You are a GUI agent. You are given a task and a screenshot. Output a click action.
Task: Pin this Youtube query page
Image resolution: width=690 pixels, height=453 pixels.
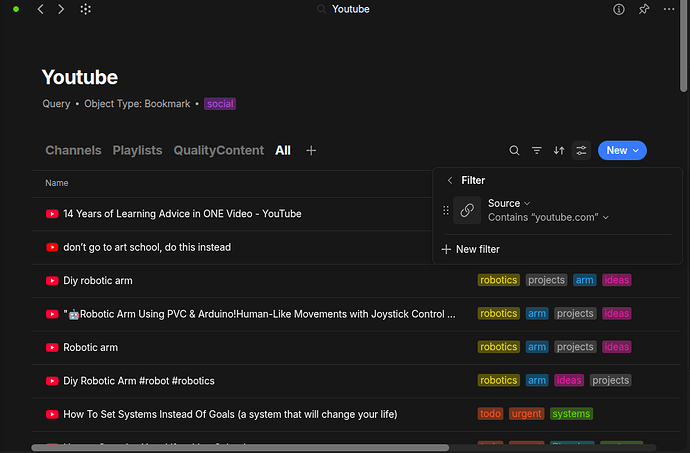644,9
